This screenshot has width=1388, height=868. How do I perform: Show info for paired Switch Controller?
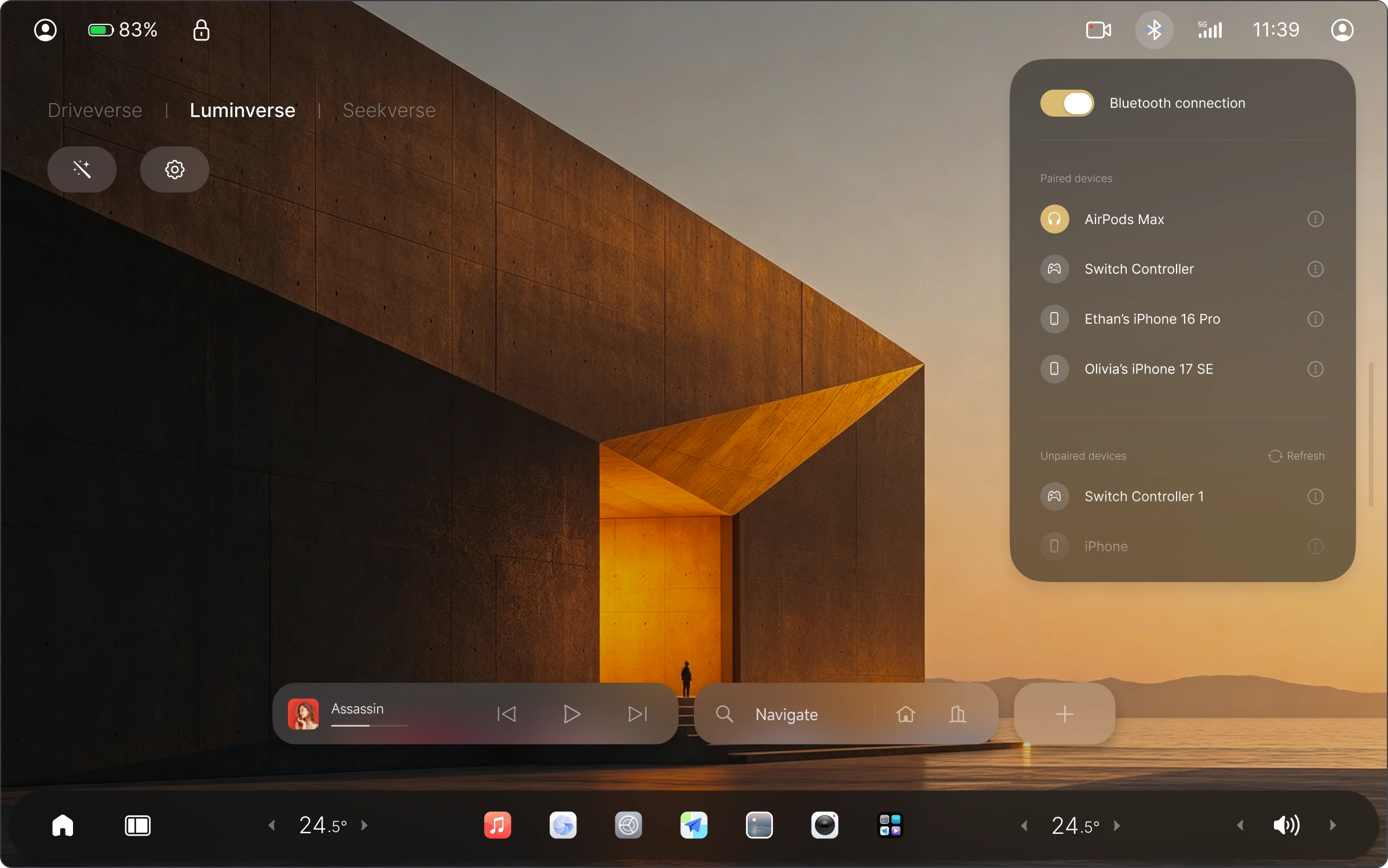click(x=1316, y=269)
